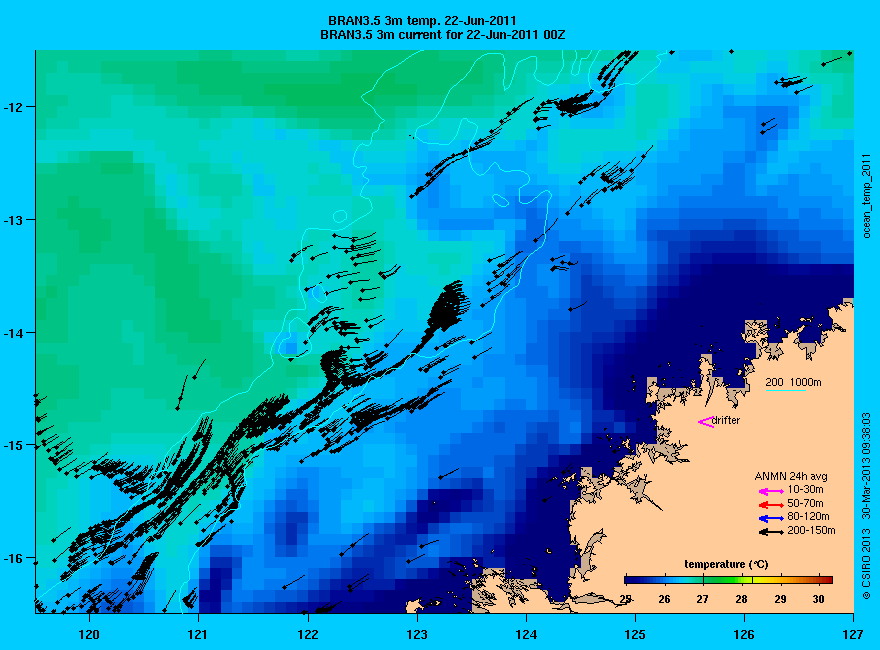Image resolution: width=880 pixels, height=650 pixels.
Task: Click latitude axis label -16
Action: [x=11, y=559]
